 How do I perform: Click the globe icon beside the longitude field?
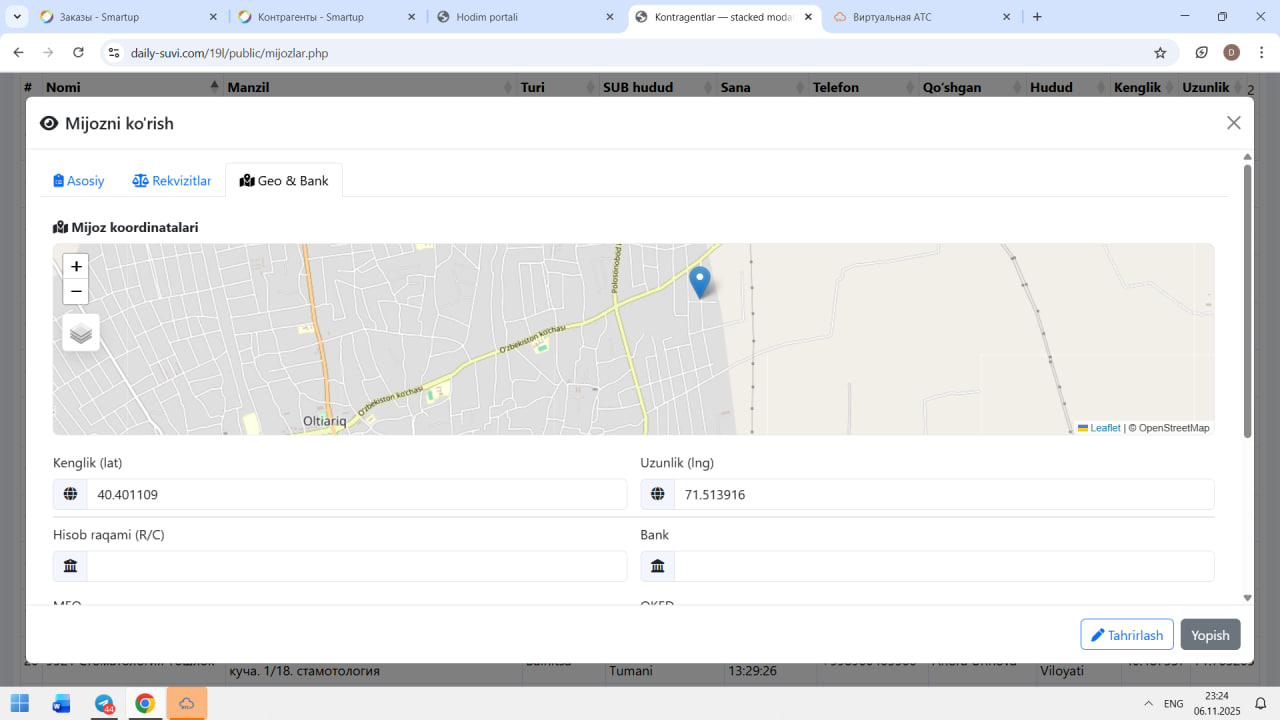(658, 494)
